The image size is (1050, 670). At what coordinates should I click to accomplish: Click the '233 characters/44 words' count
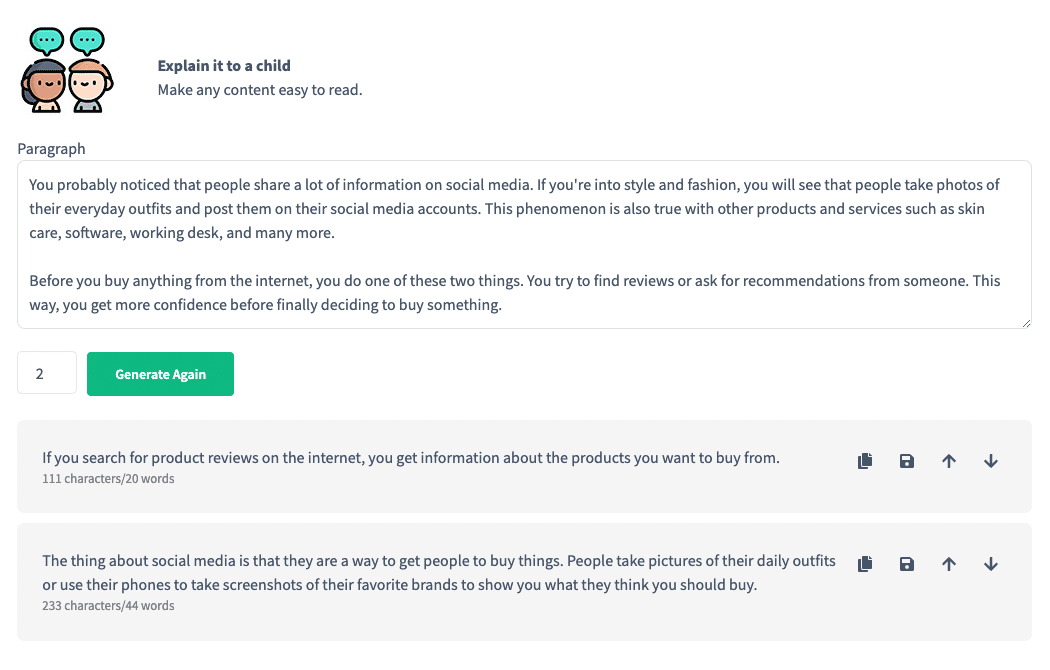[108, 606]
